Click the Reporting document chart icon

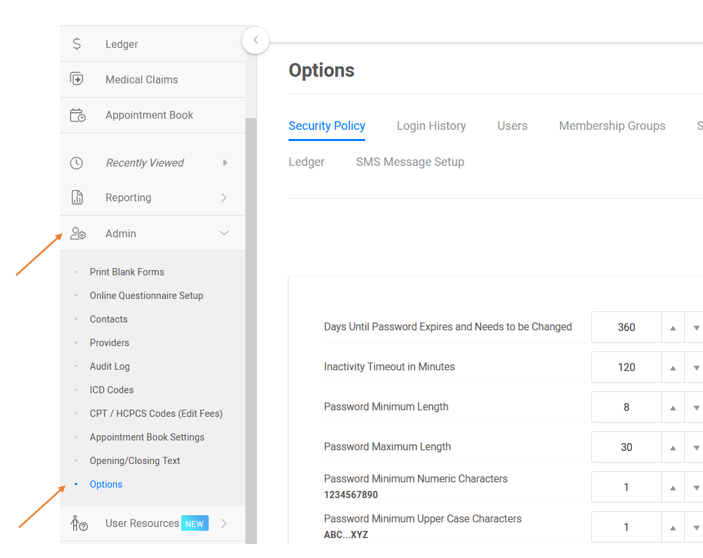point(77,197)
